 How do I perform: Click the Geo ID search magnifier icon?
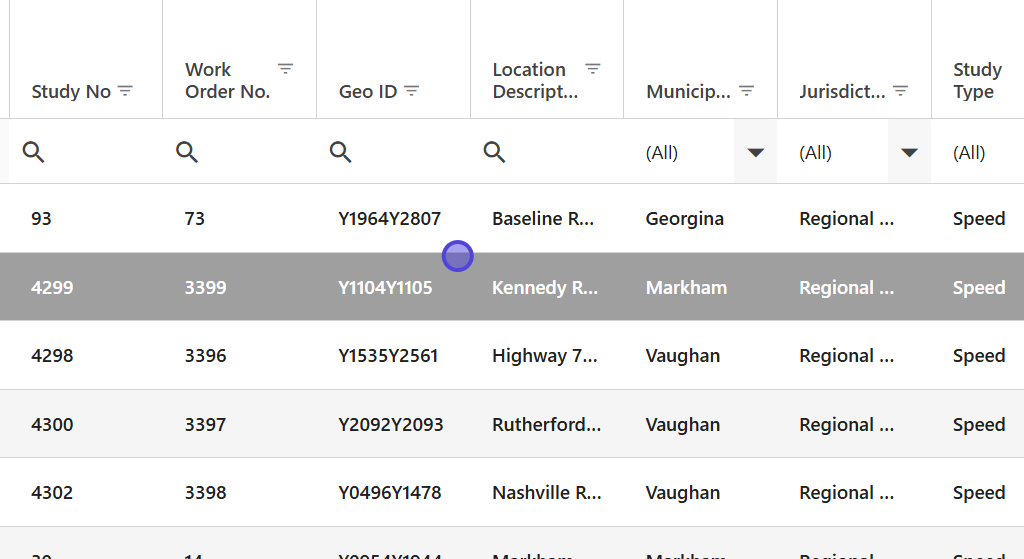tap(341, 152)
